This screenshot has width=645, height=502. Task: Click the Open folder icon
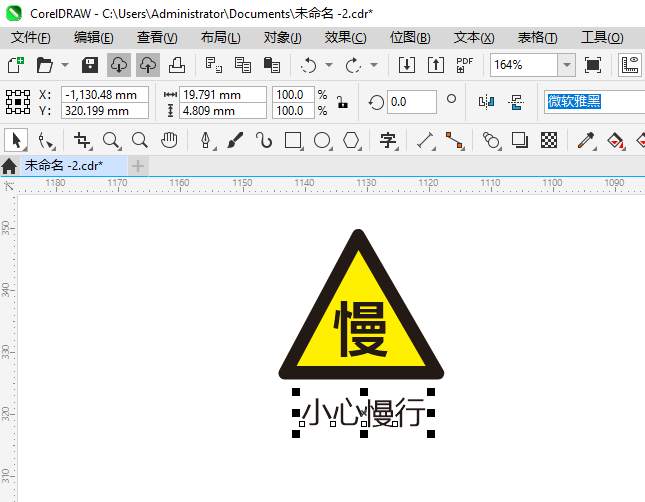pos(44,65)
